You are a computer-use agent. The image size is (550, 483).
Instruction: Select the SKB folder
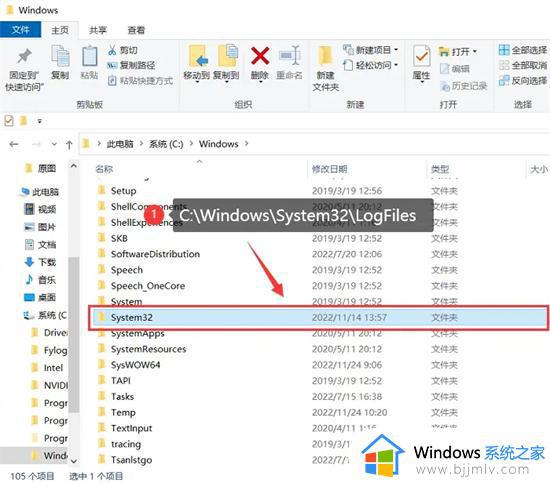tap(119, 238)
